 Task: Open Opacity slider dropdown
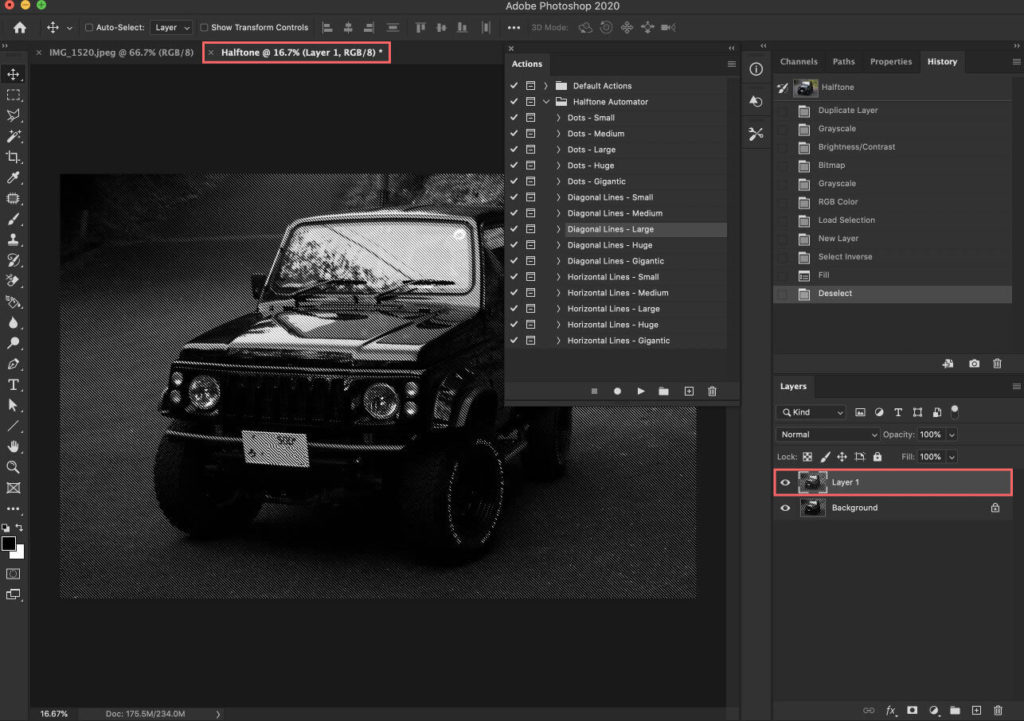click(952, 434)
